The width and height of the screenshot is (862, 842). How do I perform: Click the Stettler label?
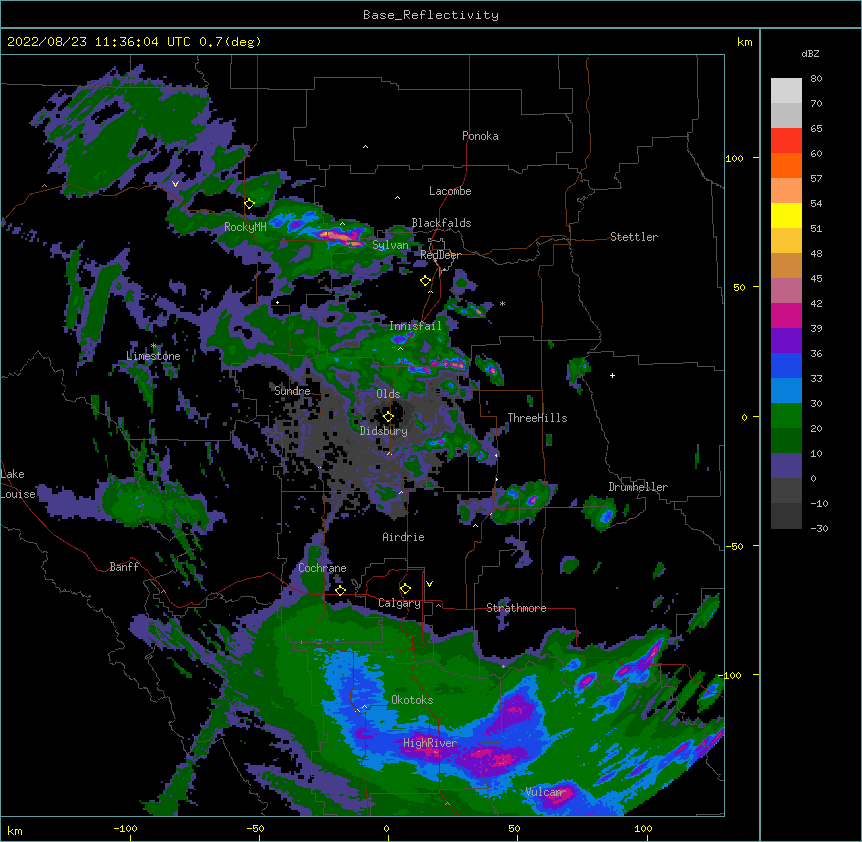coord(634,237)
